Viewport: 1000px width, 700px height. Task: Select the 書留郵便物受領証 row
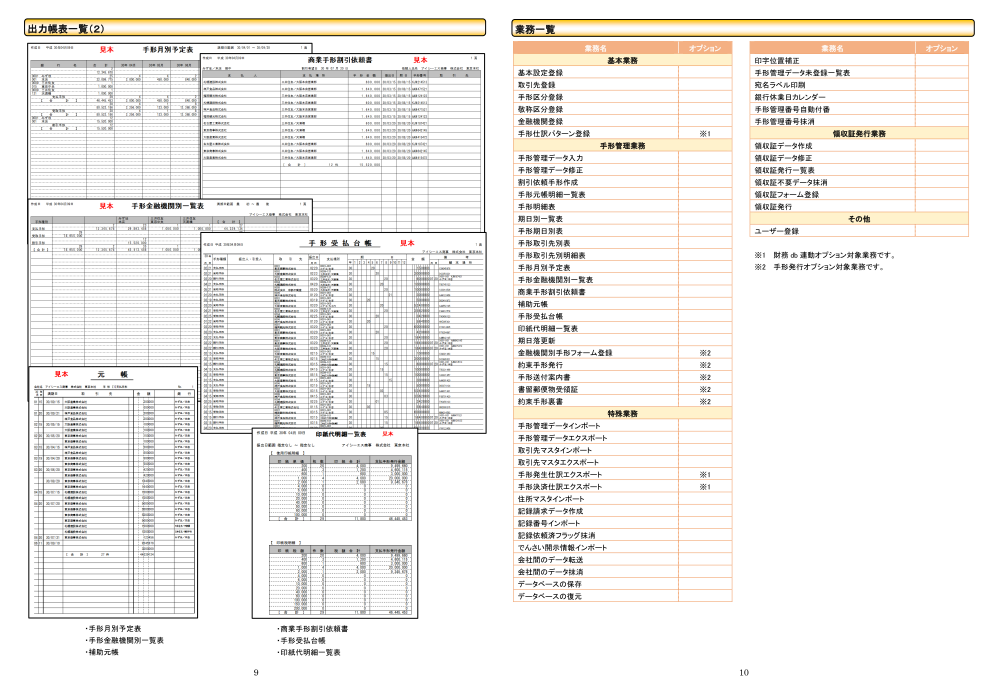[x=622, y=390]
